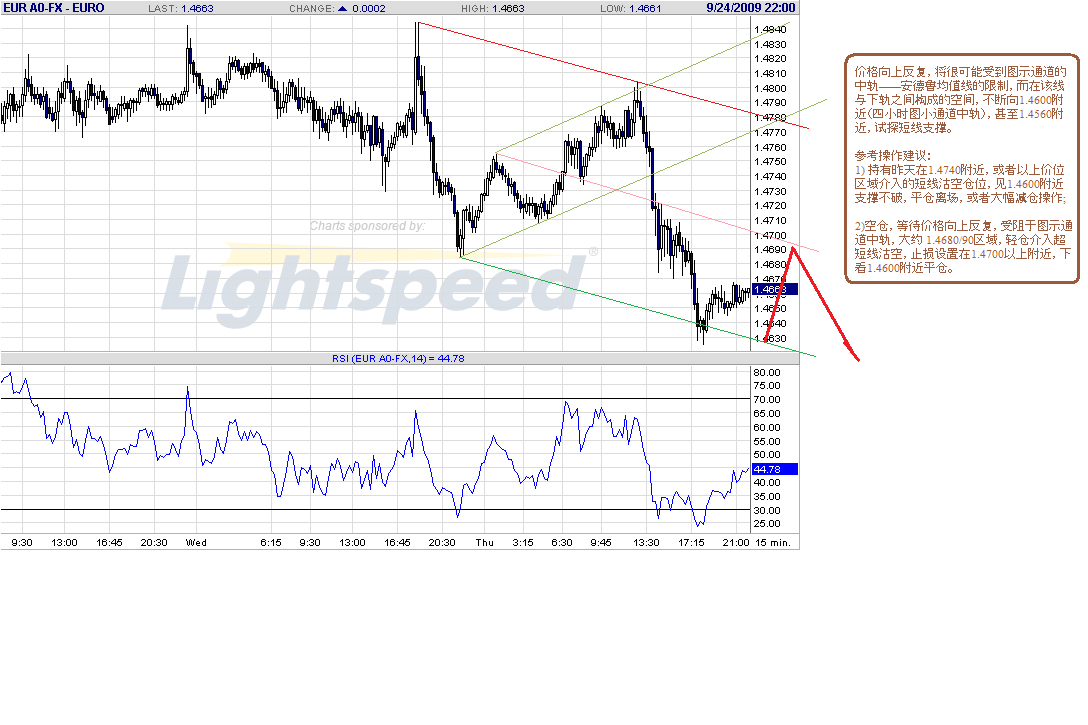
Task: Click the 65.00 RSI axis label
Action: point(767,413)
